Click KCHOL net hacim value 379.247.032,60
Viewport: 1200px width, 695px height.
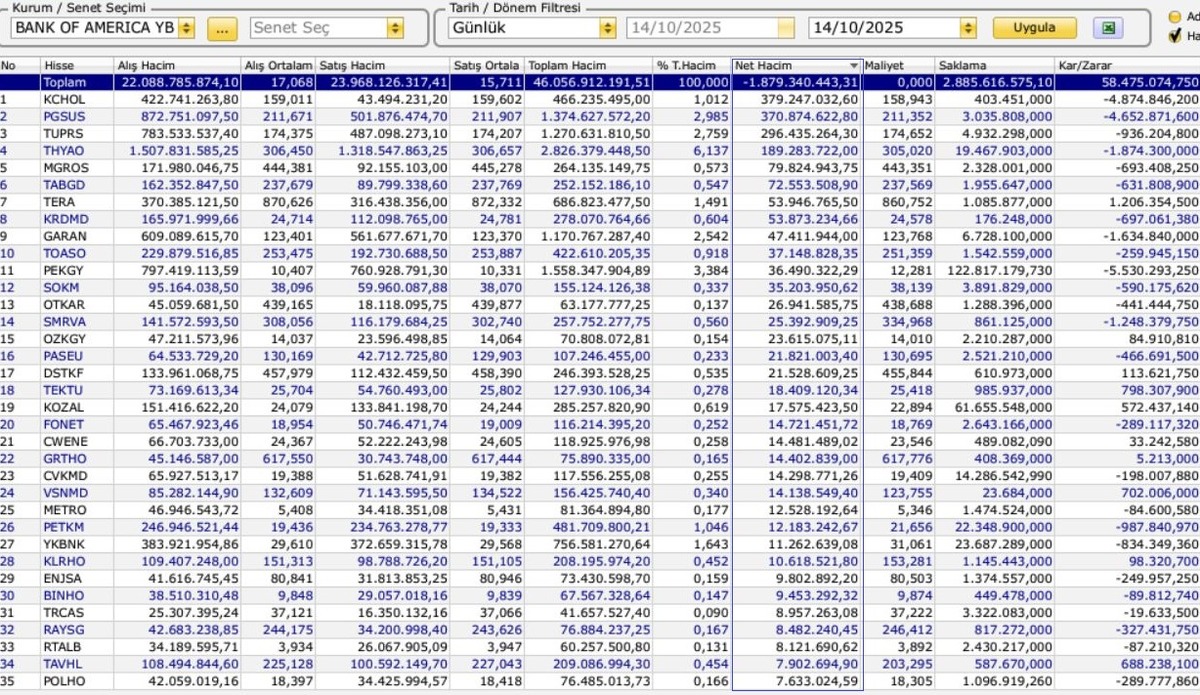(x=811, y=100)
